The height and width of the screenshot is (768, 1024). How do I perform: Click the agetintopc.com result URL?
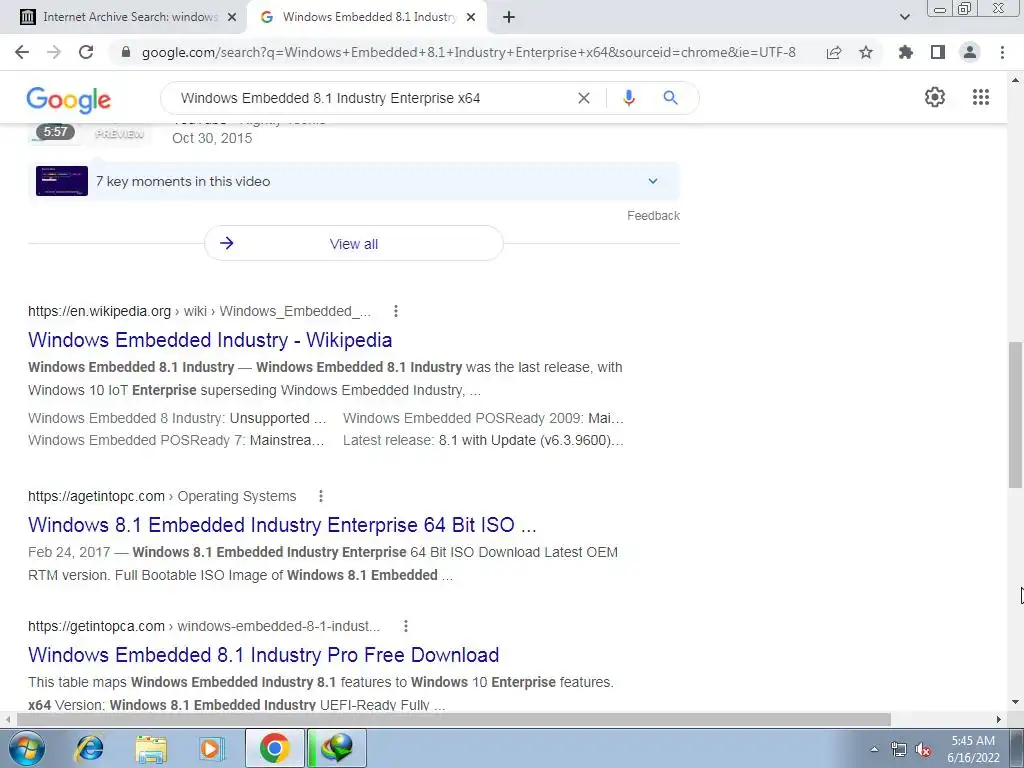[162, 496]
